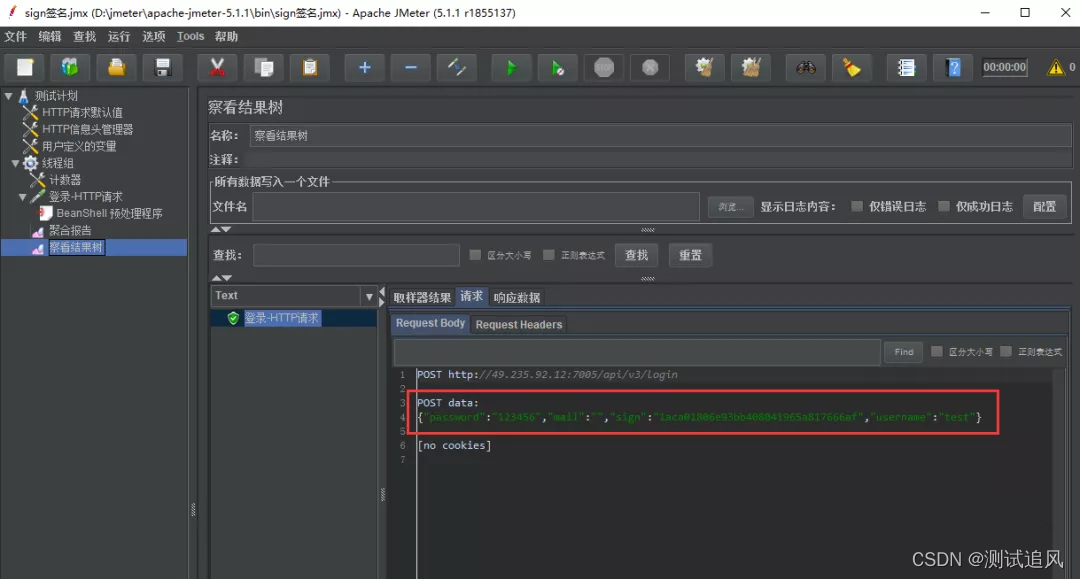The width and height of the screenshot is (1080, 579).
Task: Click the Paste clipboard icon
Action: 310,67
